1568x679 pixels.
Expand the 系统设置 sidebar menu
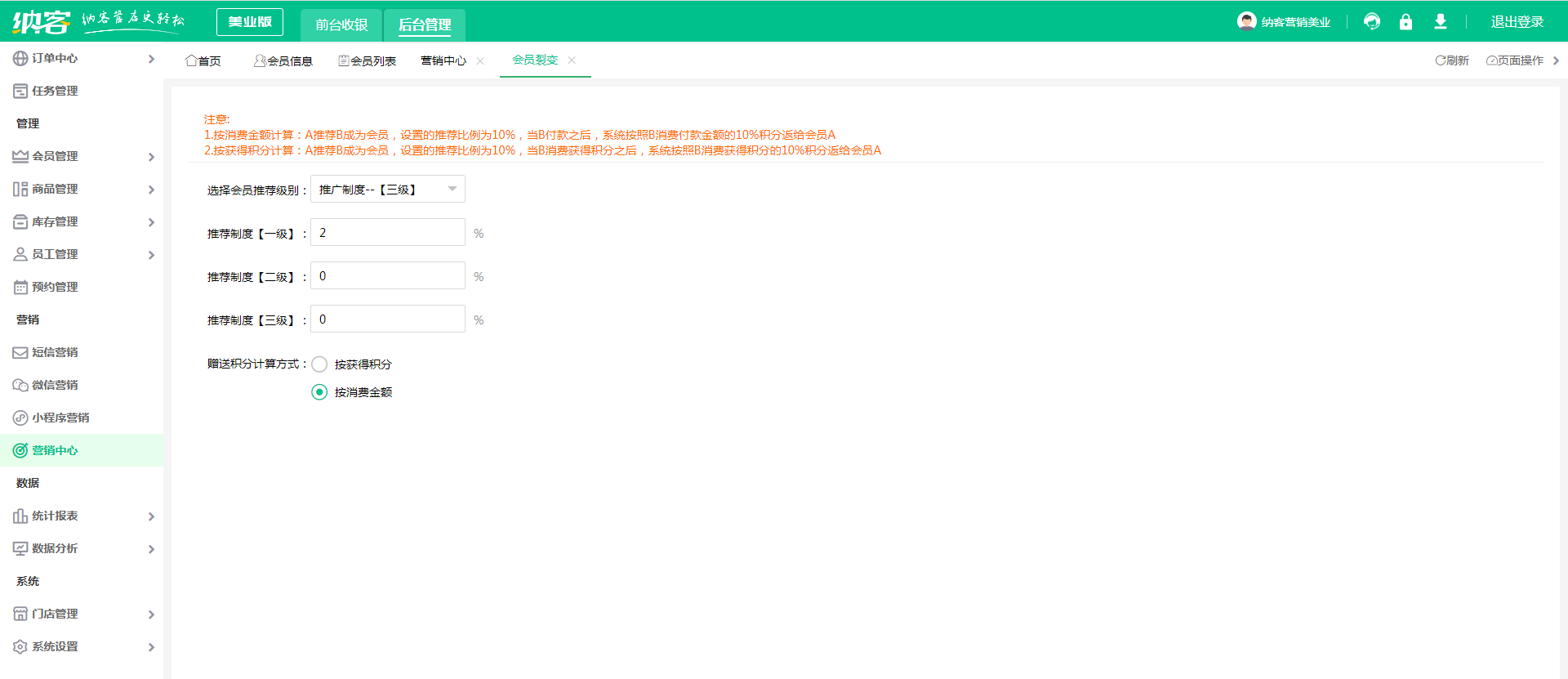[82, 646]
